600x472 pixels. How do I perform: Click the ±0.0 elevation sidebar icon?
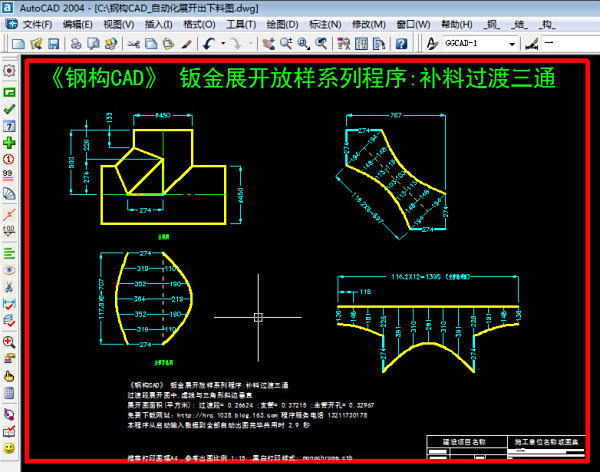9,231
